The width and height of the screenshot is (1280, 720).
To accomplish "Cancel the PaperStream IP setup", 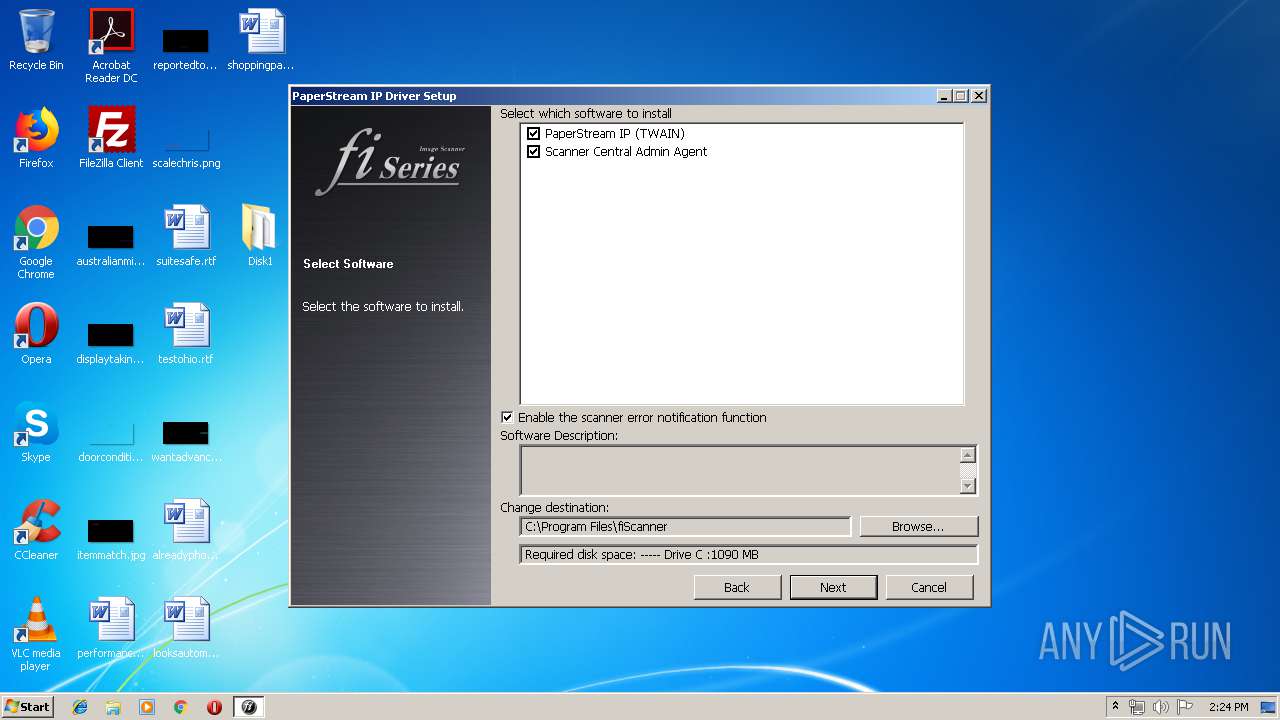I will [928, 587].
